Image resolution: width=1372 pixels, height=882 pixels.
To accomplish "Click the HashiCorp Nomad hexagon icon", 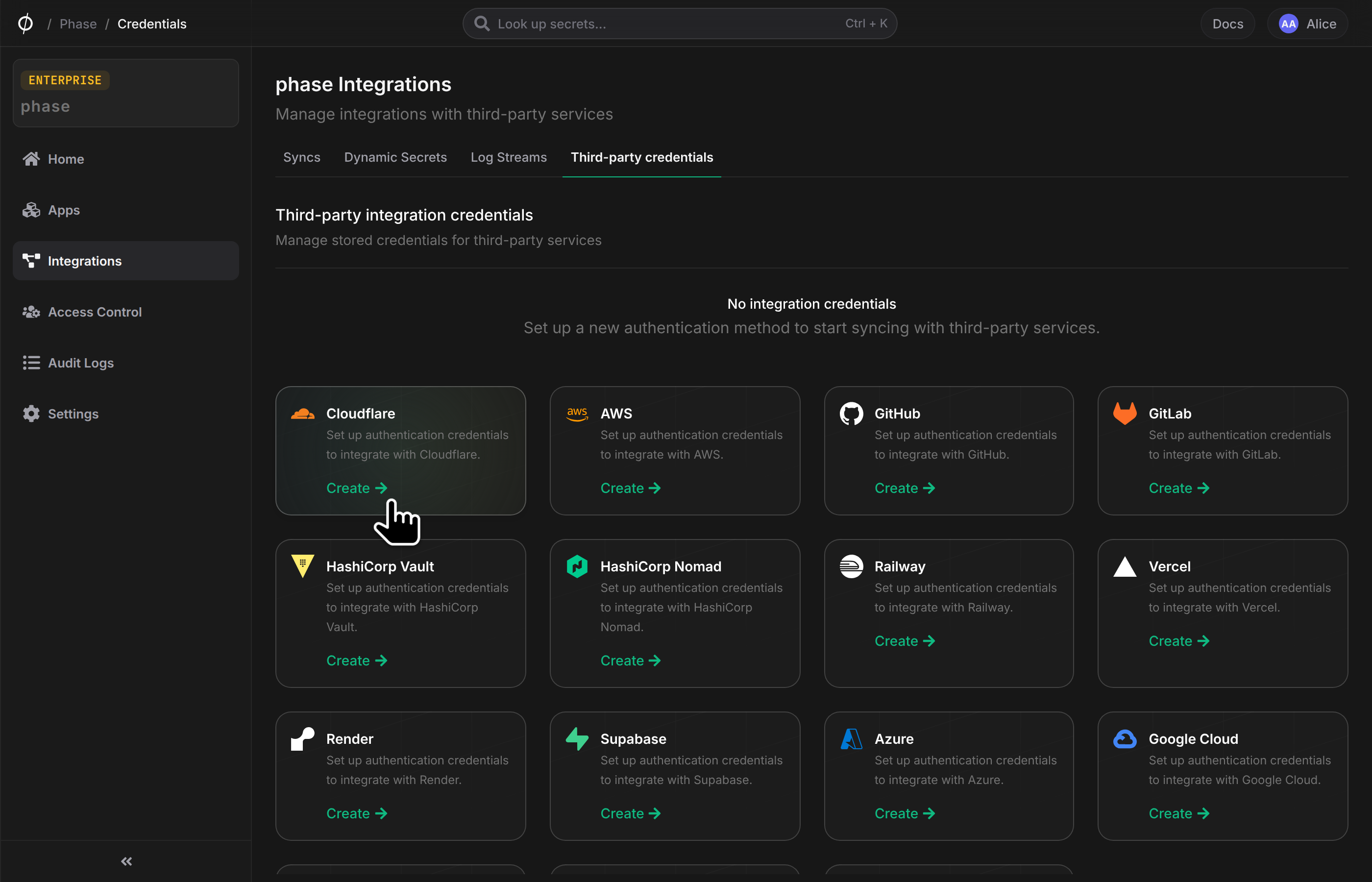I will tap(577, 566).
